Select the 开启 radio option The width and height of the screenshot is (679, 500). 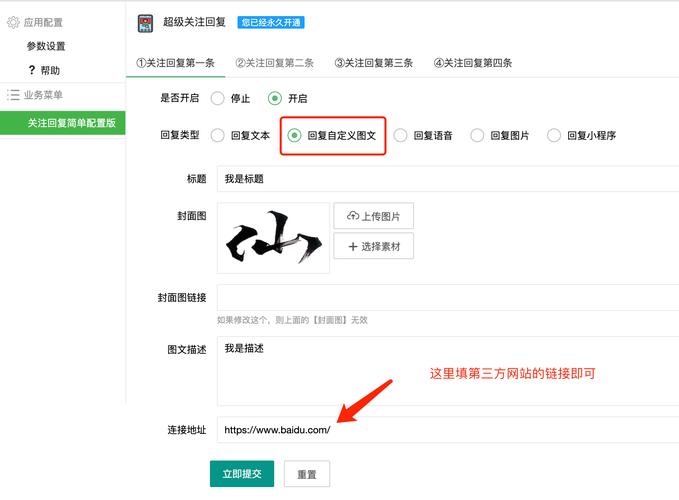[x=275, y=99]
